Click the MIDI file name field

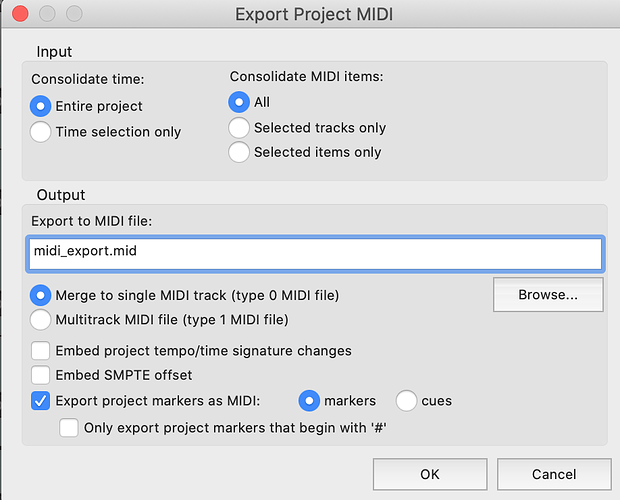click(x=315, y=254)
